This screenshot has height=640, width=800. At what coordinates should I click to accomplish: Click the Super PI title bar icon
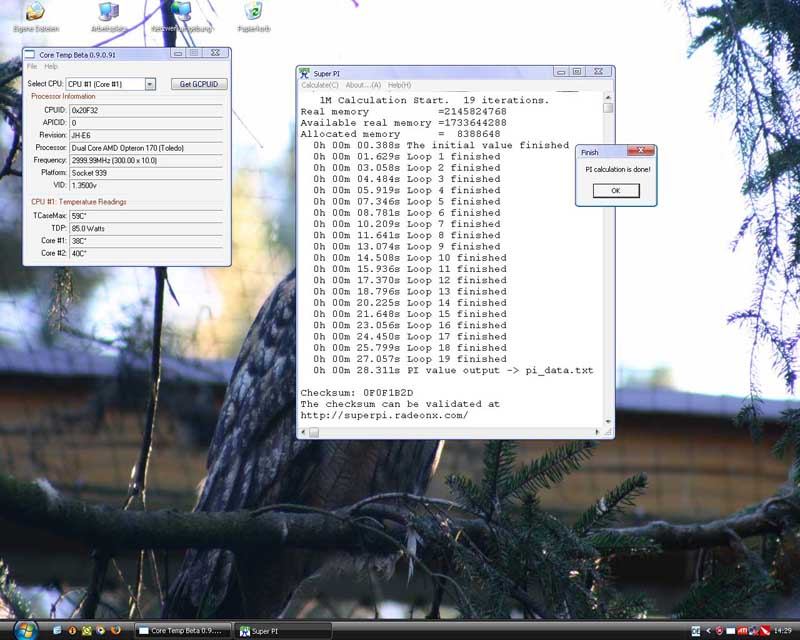pyautogui.click(x=305, y=73)
